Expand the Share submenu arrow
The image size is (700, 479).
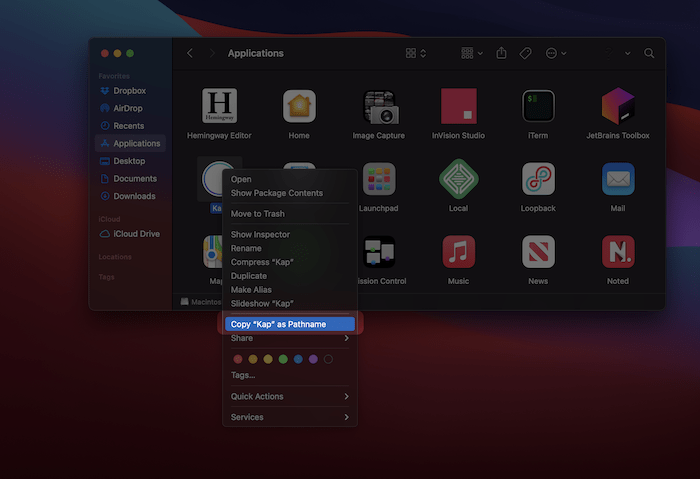[x=346, y=338]
